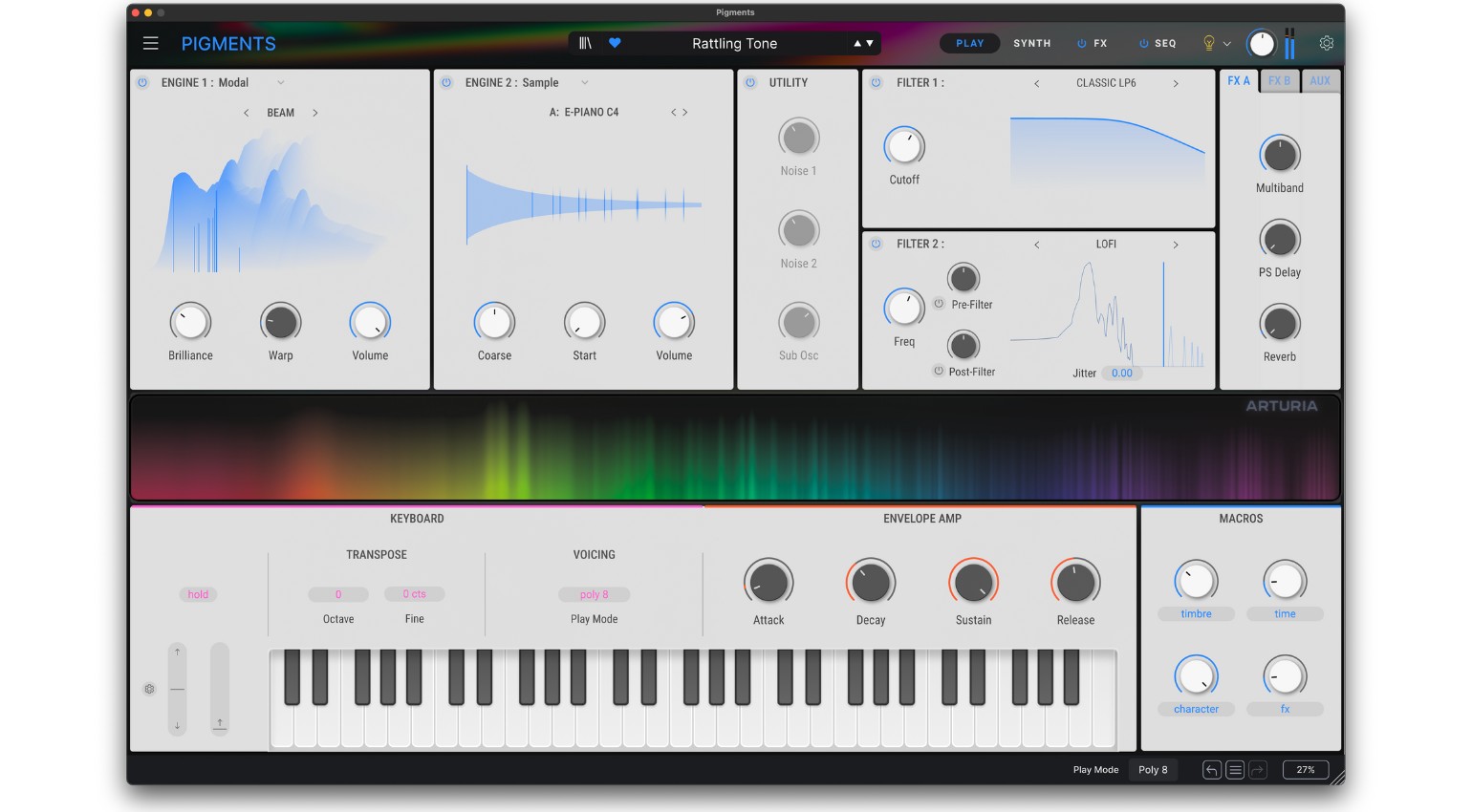Click the PLAY view button
Screen dimensions: 1472x812
click(969, 43)
